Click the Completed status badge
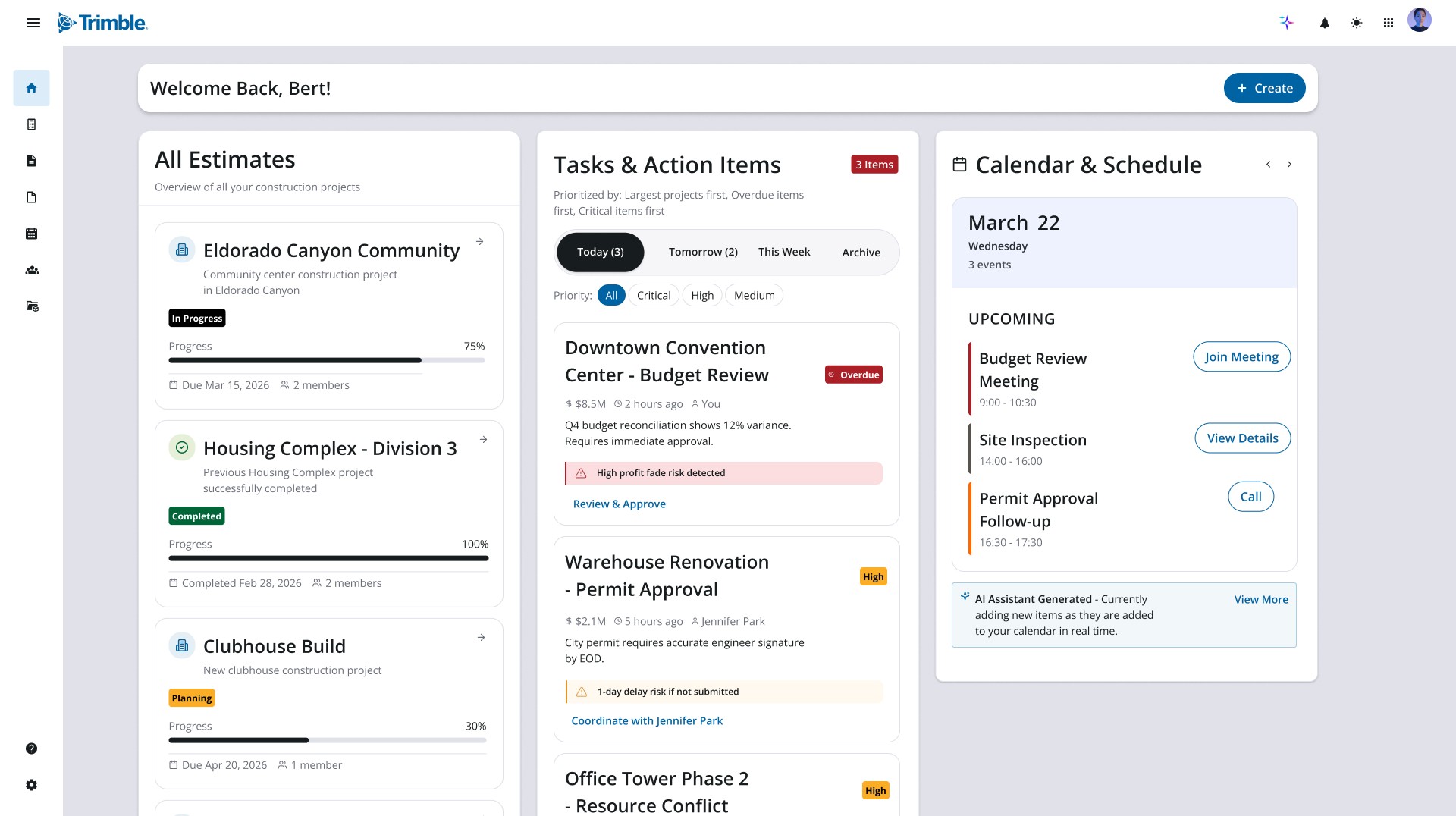This screenshot has height=816, width=1456. click(196, 516)
